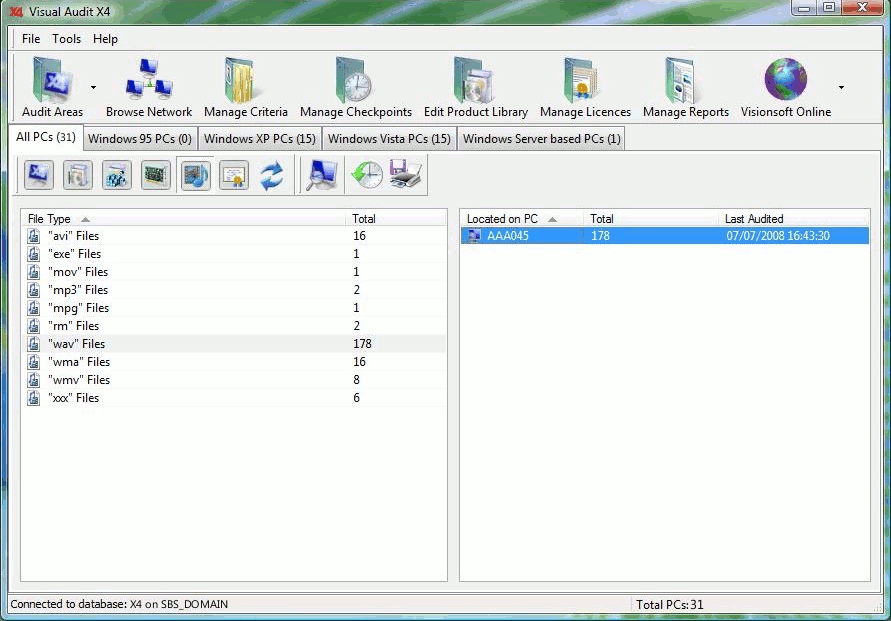
Task: Select the "wmv" Files row
Action: pos(234,380)
